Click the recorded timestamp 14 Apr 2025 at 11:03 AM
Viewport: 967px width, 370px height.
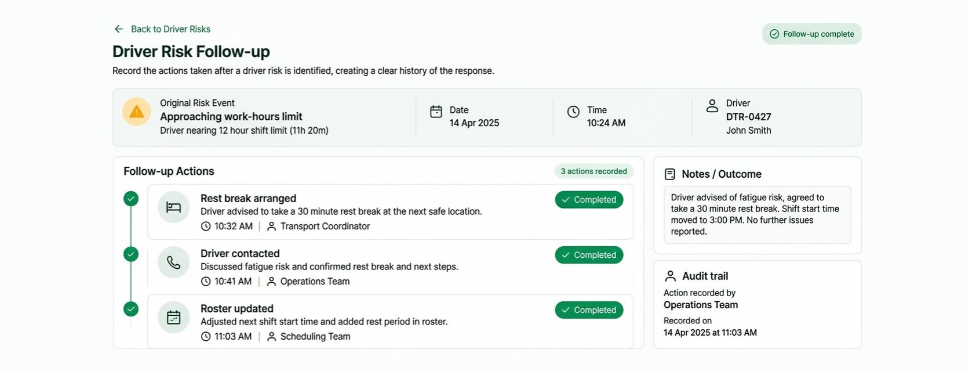[x=710, y=332]
